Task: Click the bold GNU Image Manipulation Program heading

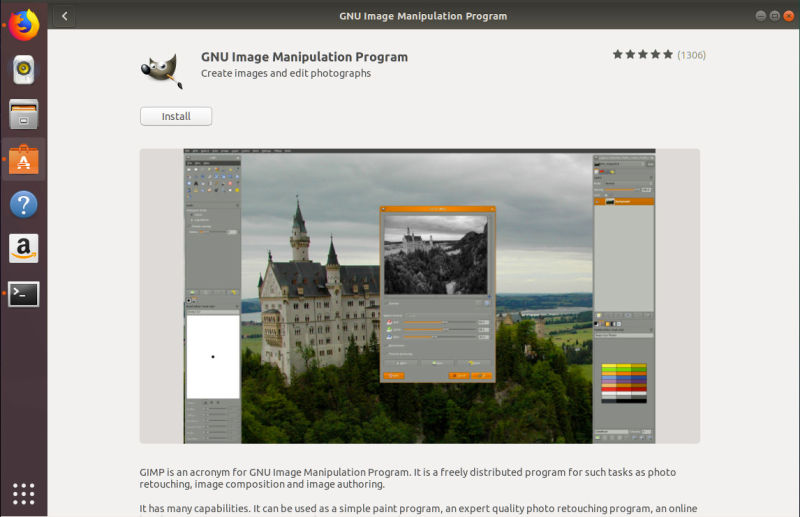Action: click(304, 57)
